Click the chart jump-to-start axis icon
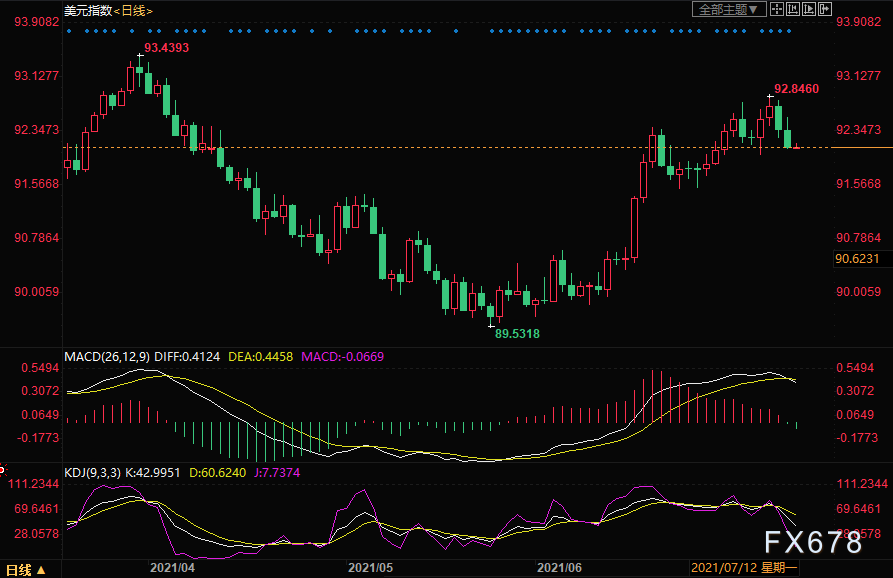Screen dimensions: 893x578 click(x=792, y=9)
